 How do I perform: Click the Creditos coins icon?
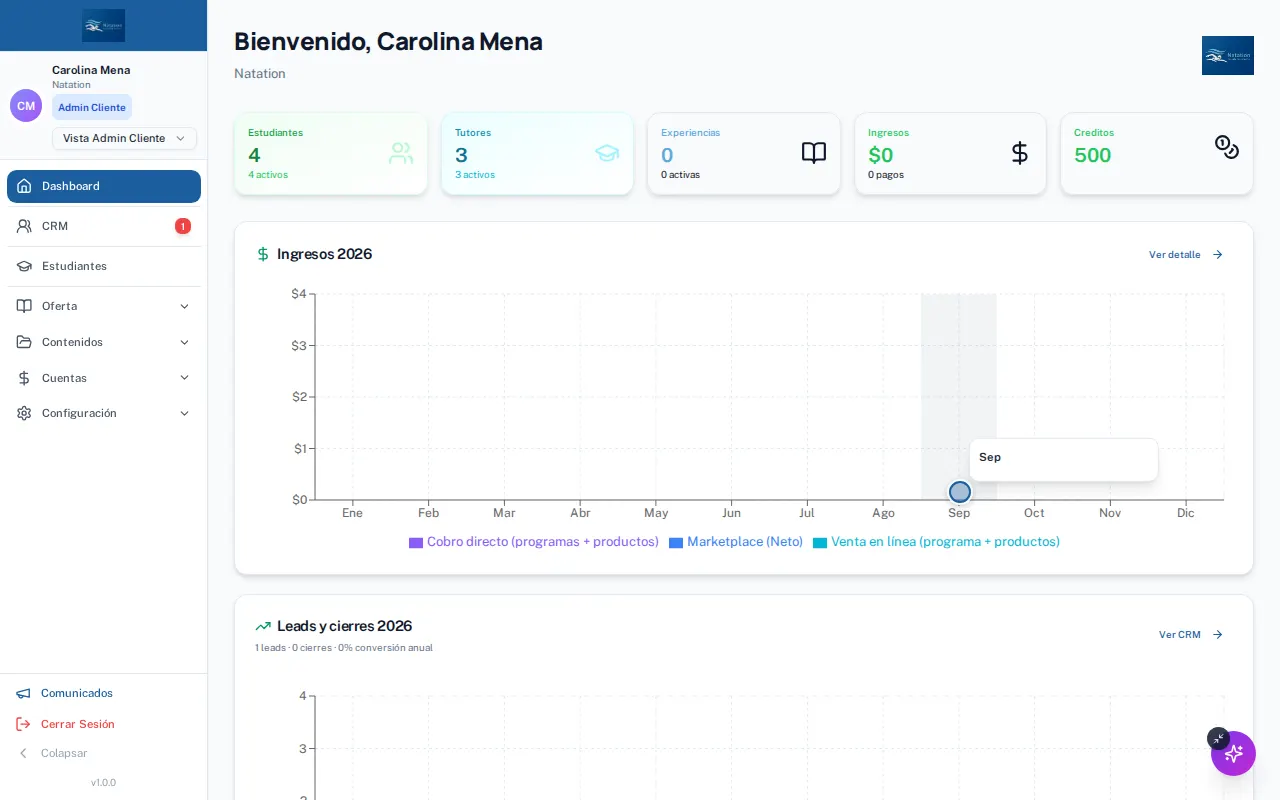pyautogui.click(x=1227, y=147)
